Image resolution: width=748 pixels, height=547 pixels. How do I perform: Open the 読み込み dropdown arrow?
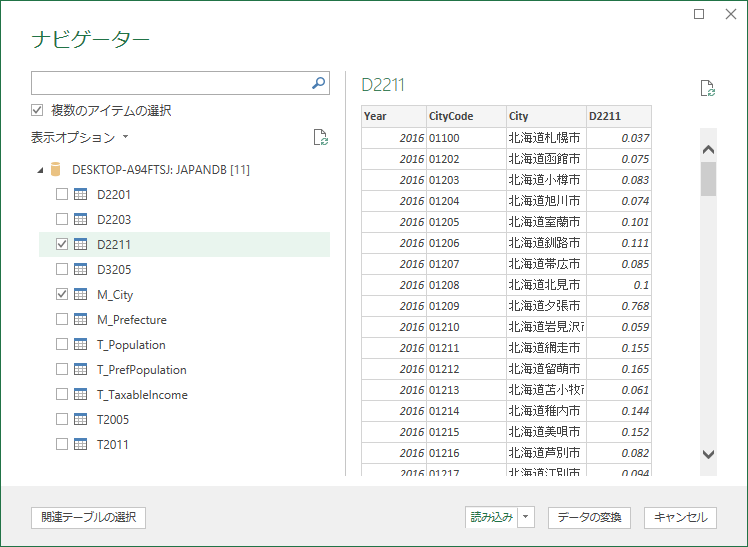point(527,518)
